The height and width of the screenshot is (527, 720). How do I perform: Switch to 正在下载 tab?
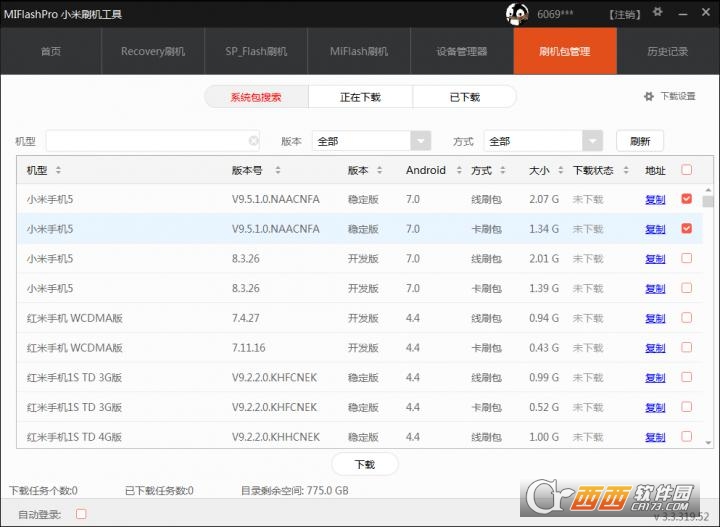(360, 97)
